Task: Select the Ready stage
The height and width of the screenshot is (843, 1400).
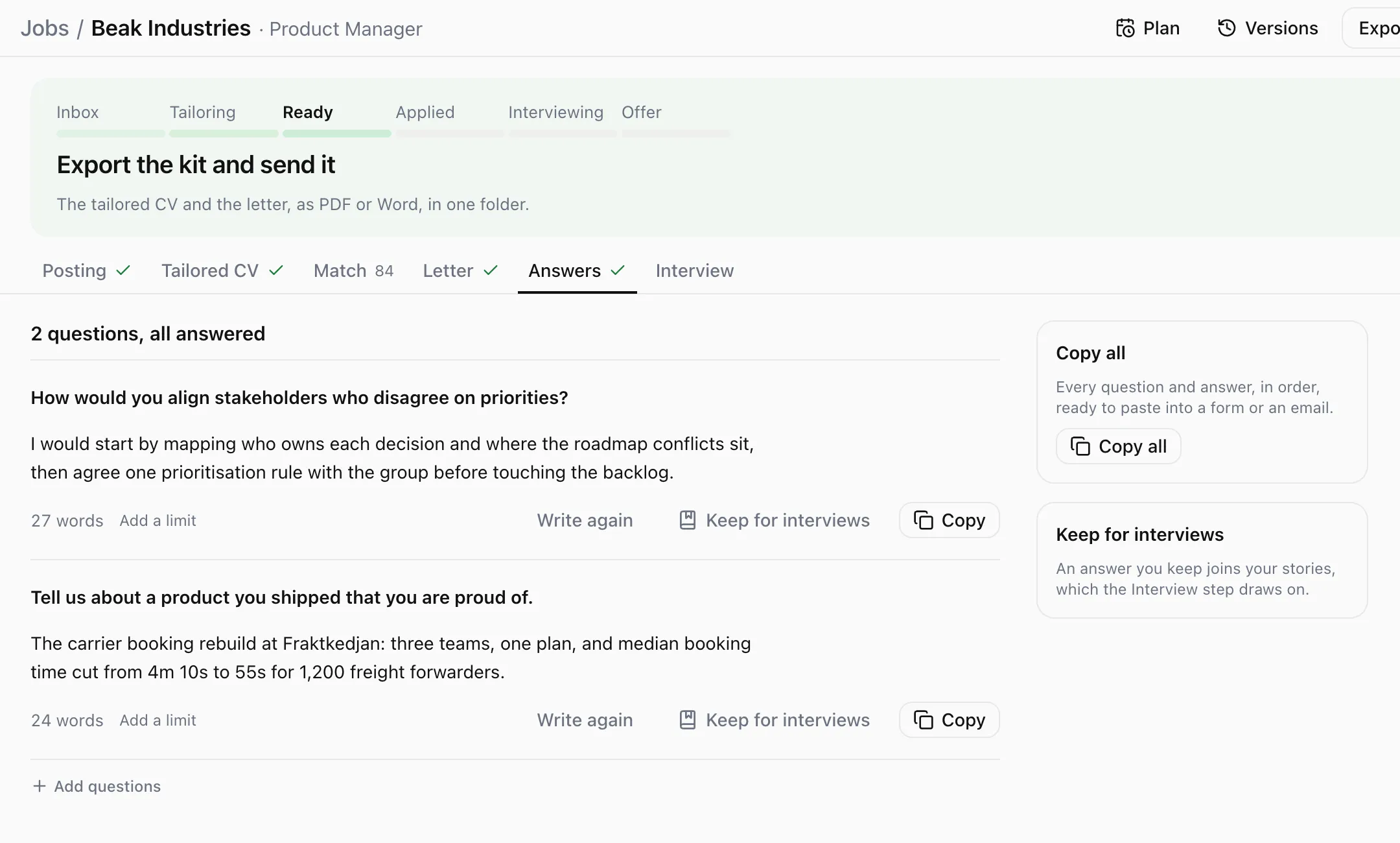Action: 308,112
